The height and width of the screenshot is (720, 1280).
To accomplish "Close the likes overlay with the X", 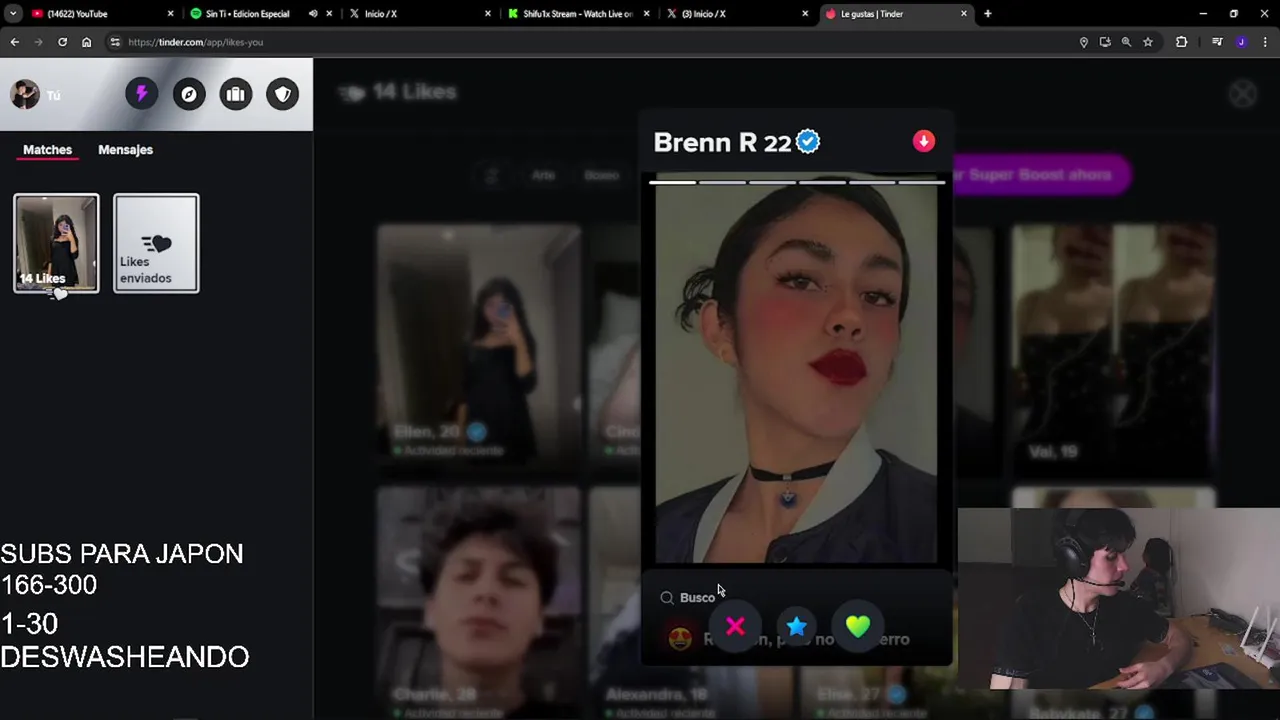I will point(1243,94).
